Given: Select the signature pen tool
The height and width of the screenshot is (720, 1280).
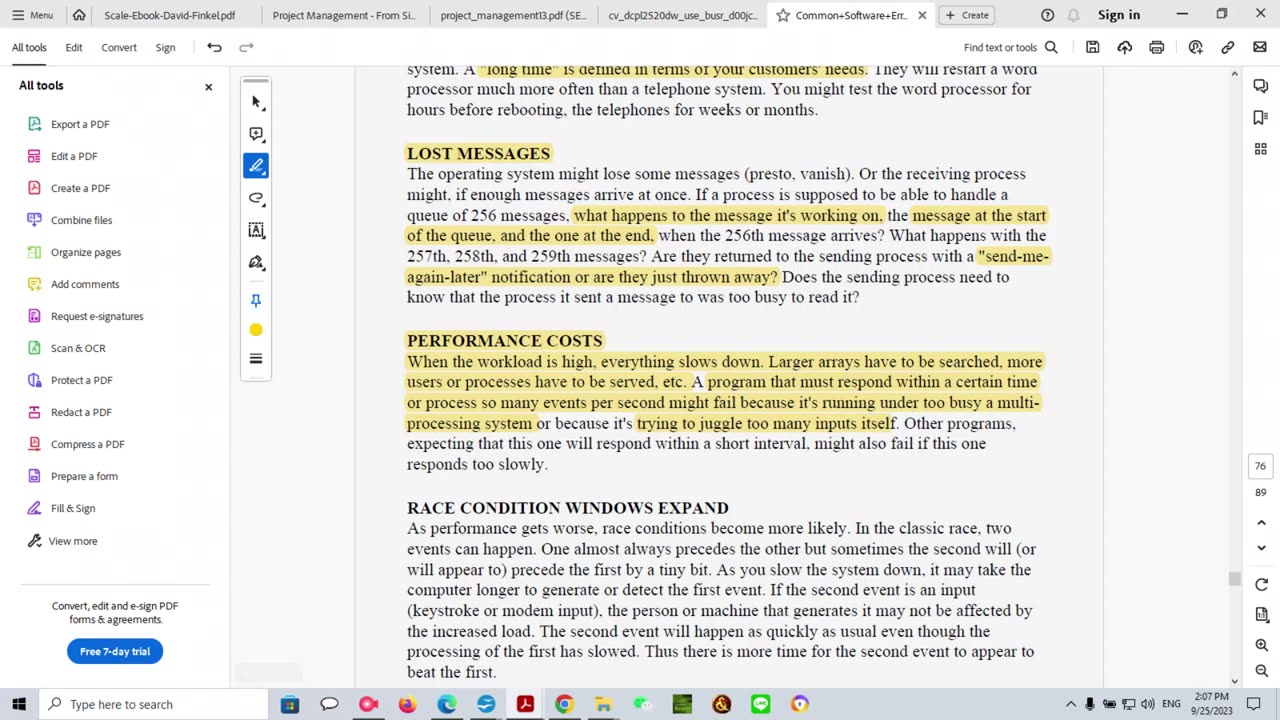Looking at the screenshot, I should pyautogui.click(x=256, y=263).
